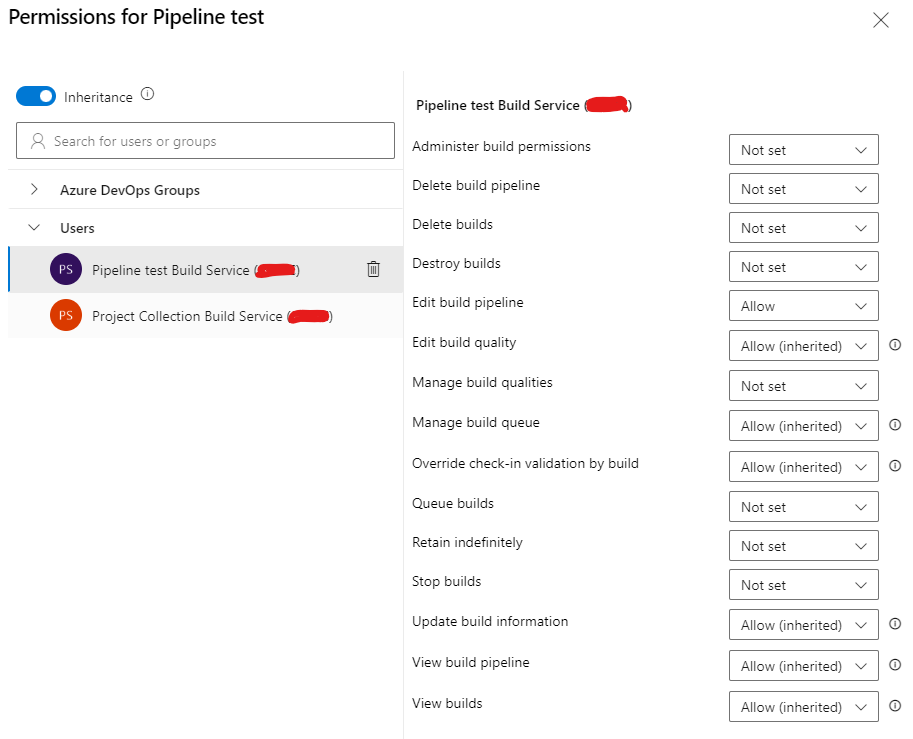Click the search magnifier icon

pyautogui.click(x=38, y=140)
